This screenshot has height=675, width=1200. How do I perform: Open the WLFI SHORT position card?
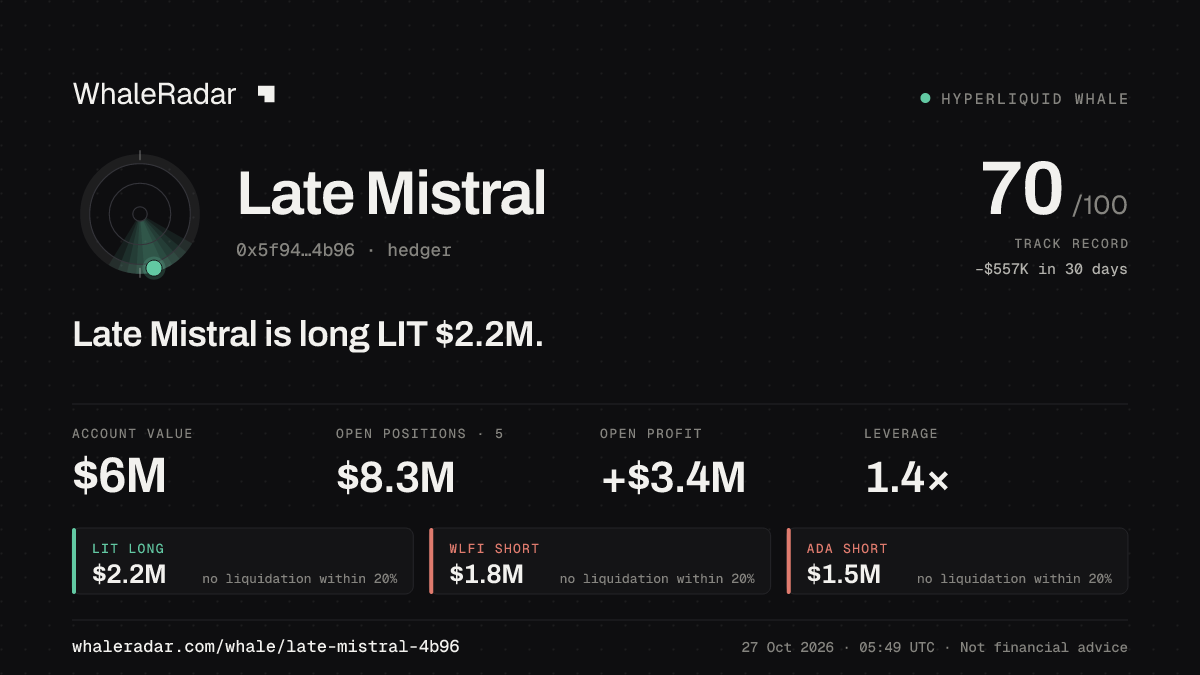[600, 561]
